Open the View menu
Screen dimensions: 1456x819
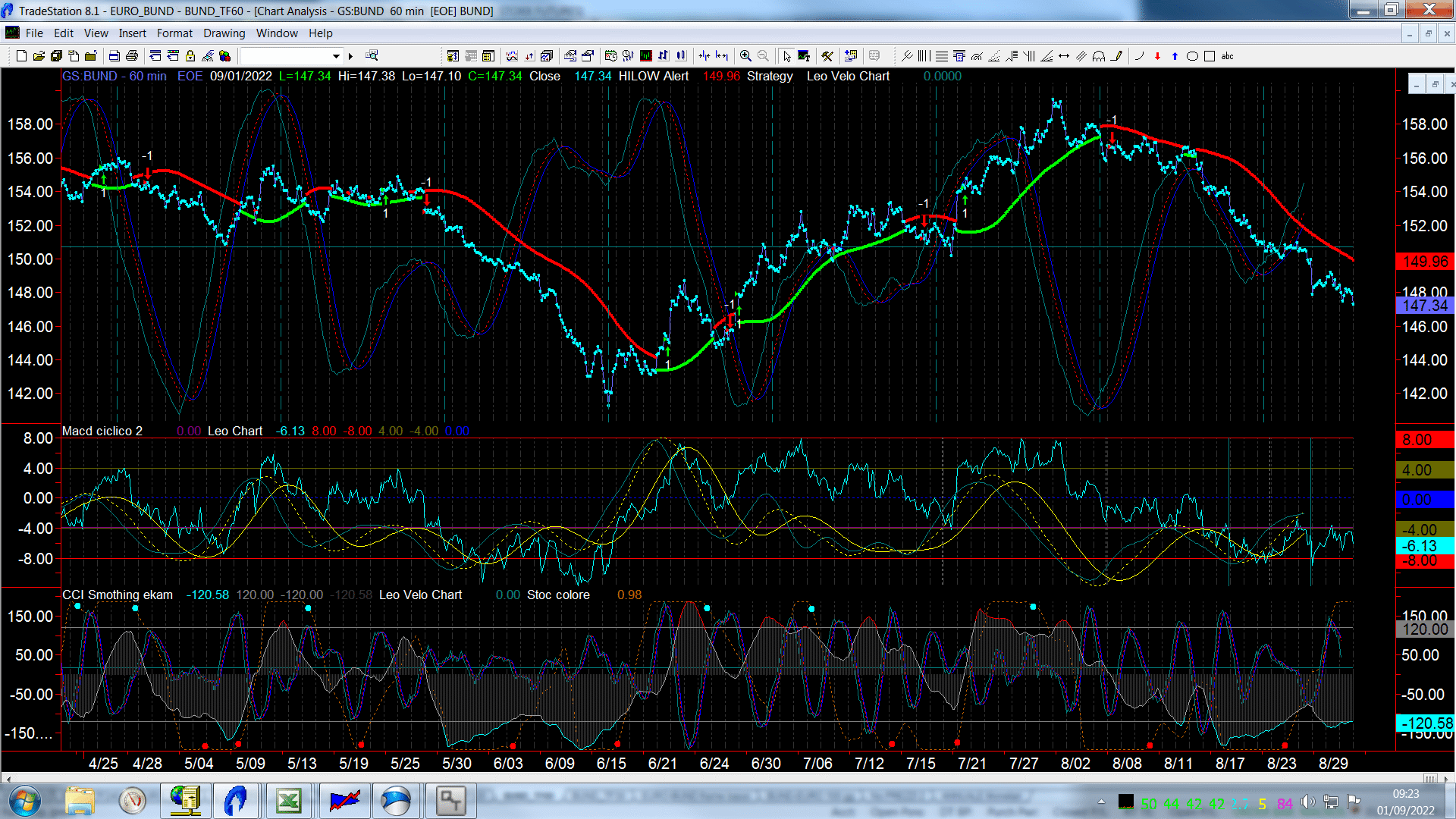[x=96, y=33]
